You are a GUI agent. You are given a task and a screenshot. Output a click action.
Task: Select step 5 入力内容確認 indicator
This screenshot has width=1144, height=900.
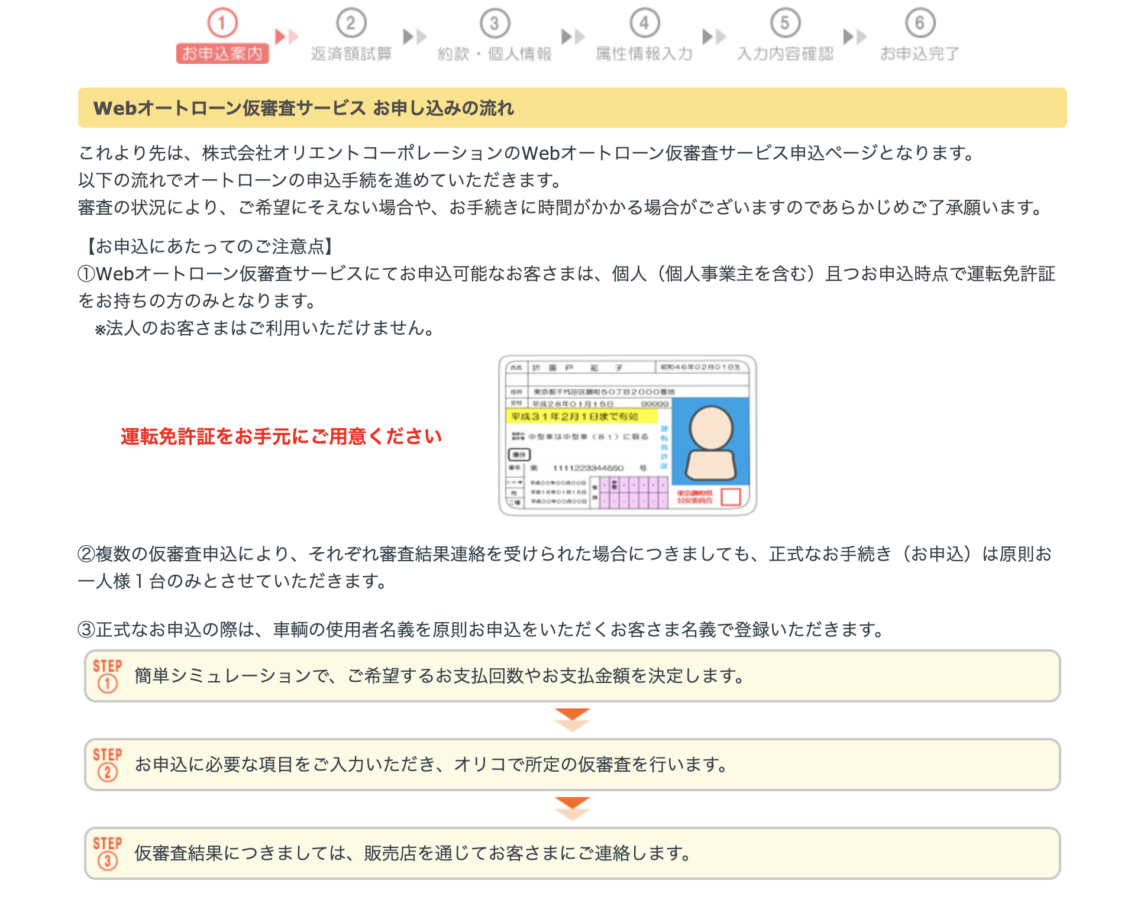(785, 36)
